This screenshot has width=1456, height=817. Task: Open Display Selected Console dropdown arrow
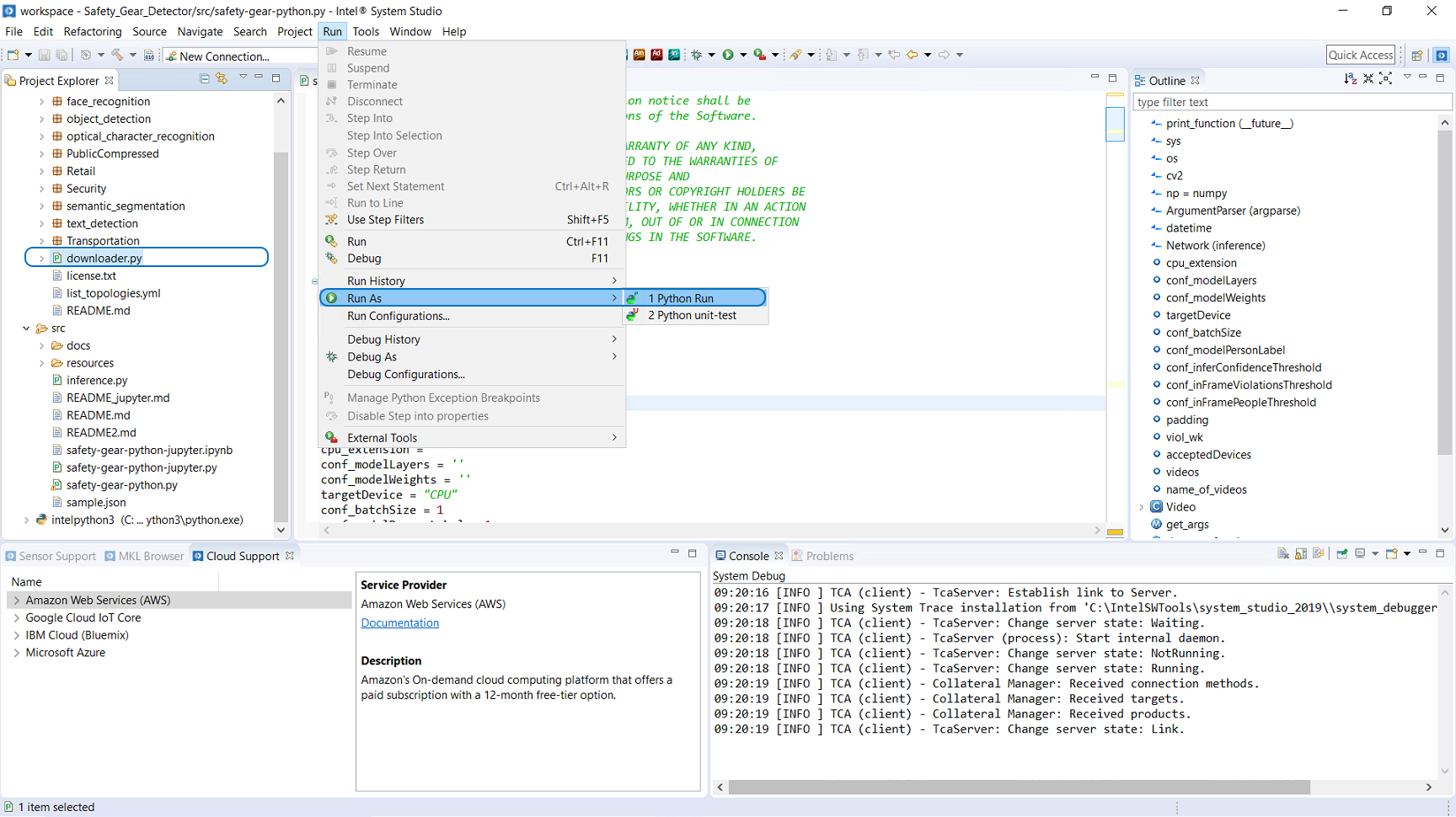(1375, 554)
